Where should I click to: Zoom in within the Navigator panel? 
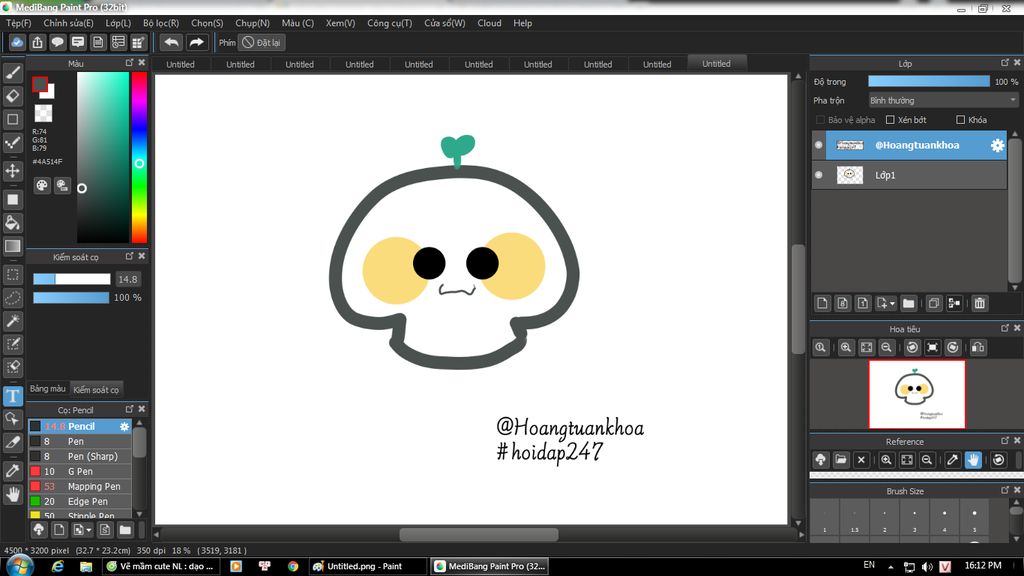[x=846, y=347]
